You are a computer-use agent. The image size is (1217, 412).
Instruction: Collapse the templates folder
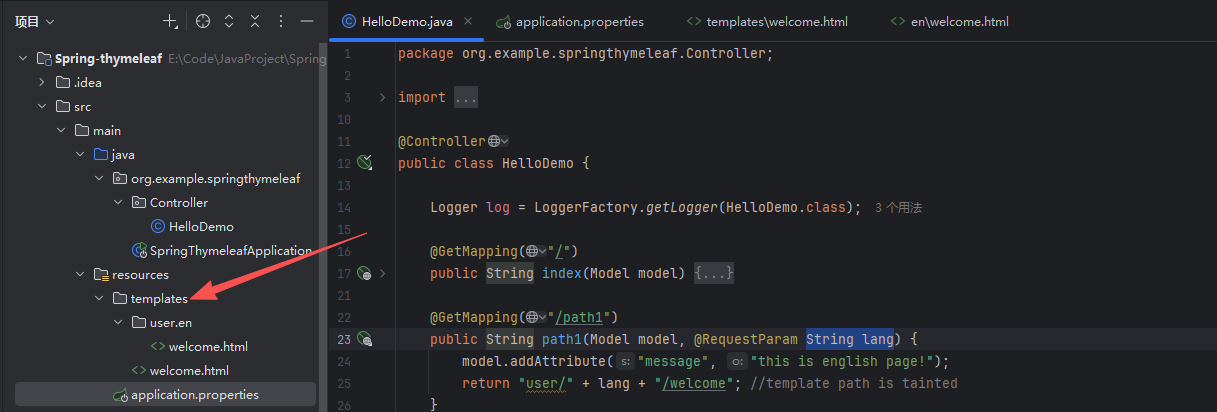pos(98,299)
